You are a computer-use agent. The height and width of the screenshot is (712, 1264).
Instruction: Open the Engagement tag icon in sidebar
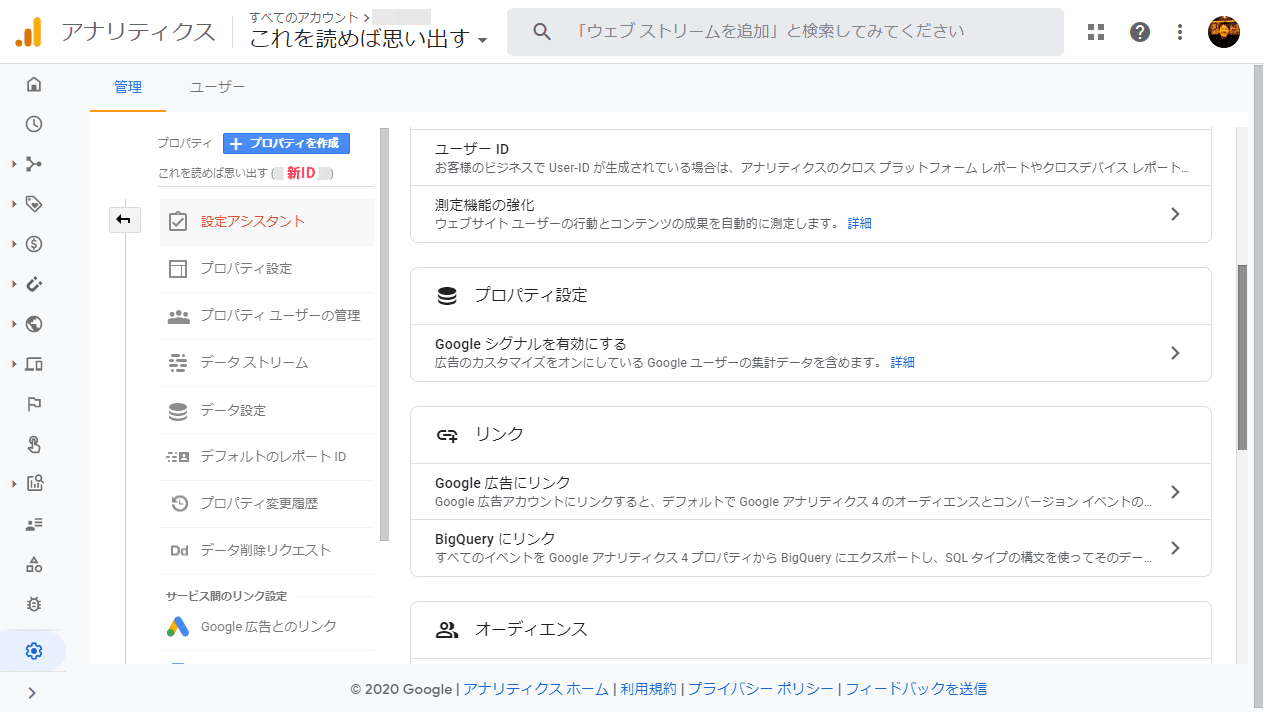(34, 204)
